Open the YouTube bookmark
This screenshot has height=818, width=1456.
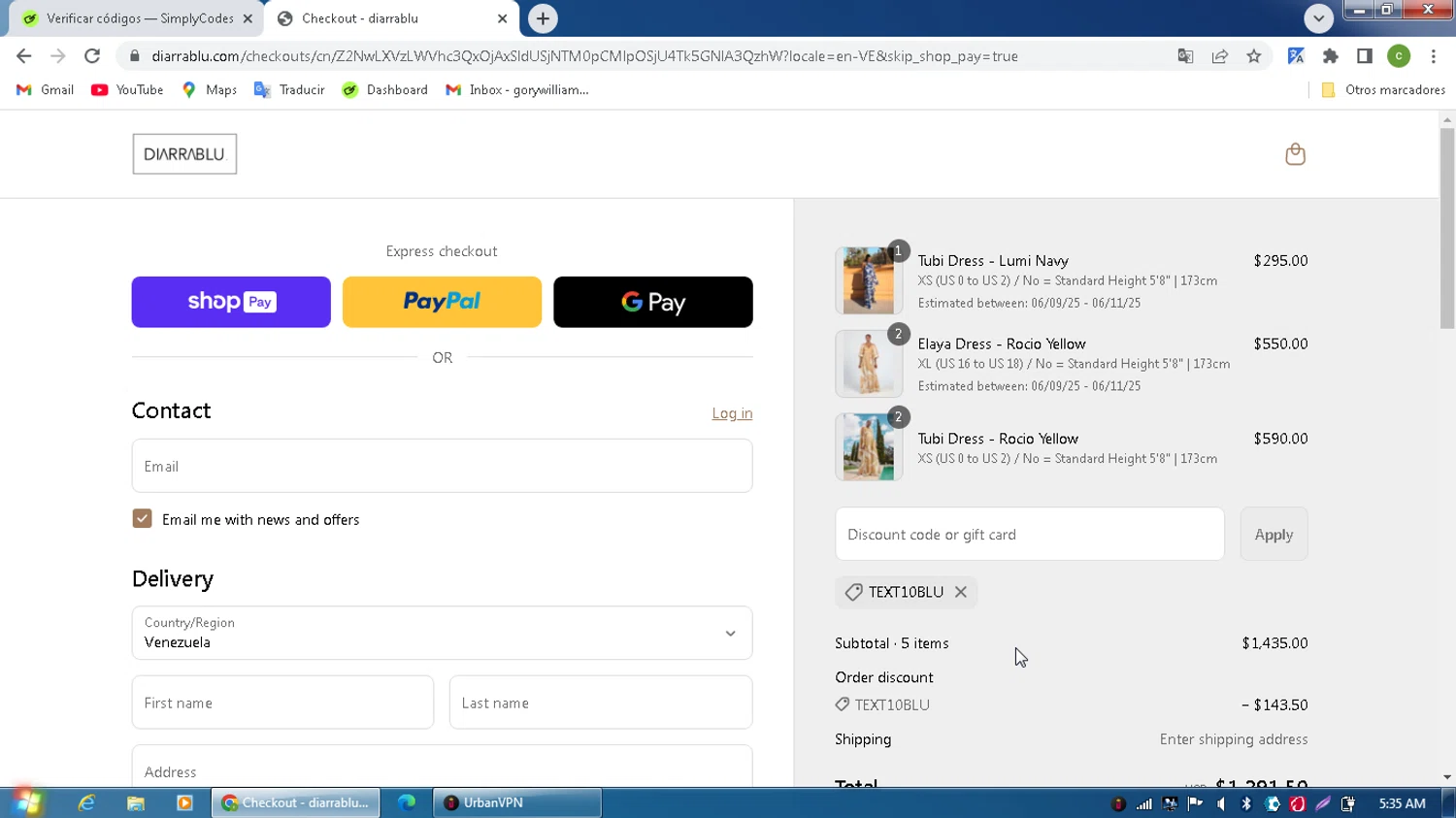(x=127, y=90)
